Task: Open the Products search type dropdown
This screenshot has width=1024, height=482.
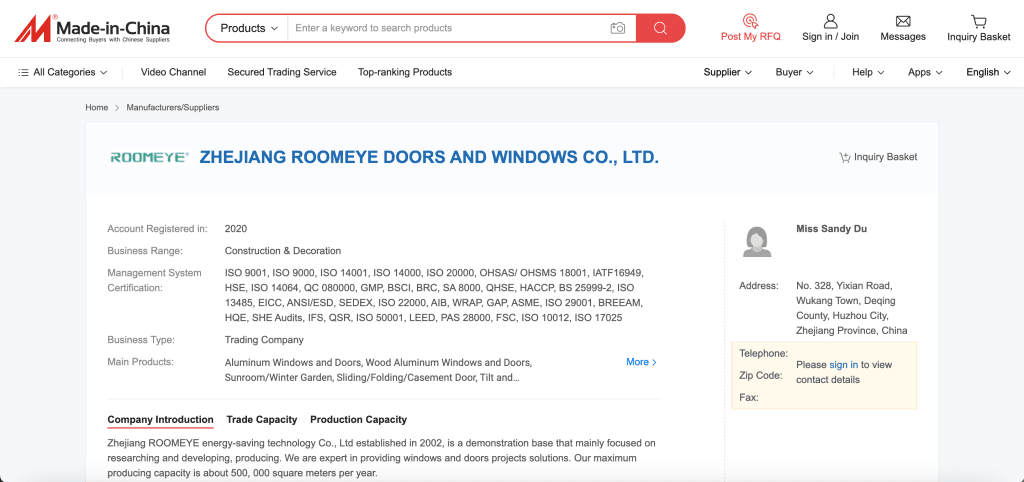Action: coord(248,28)
